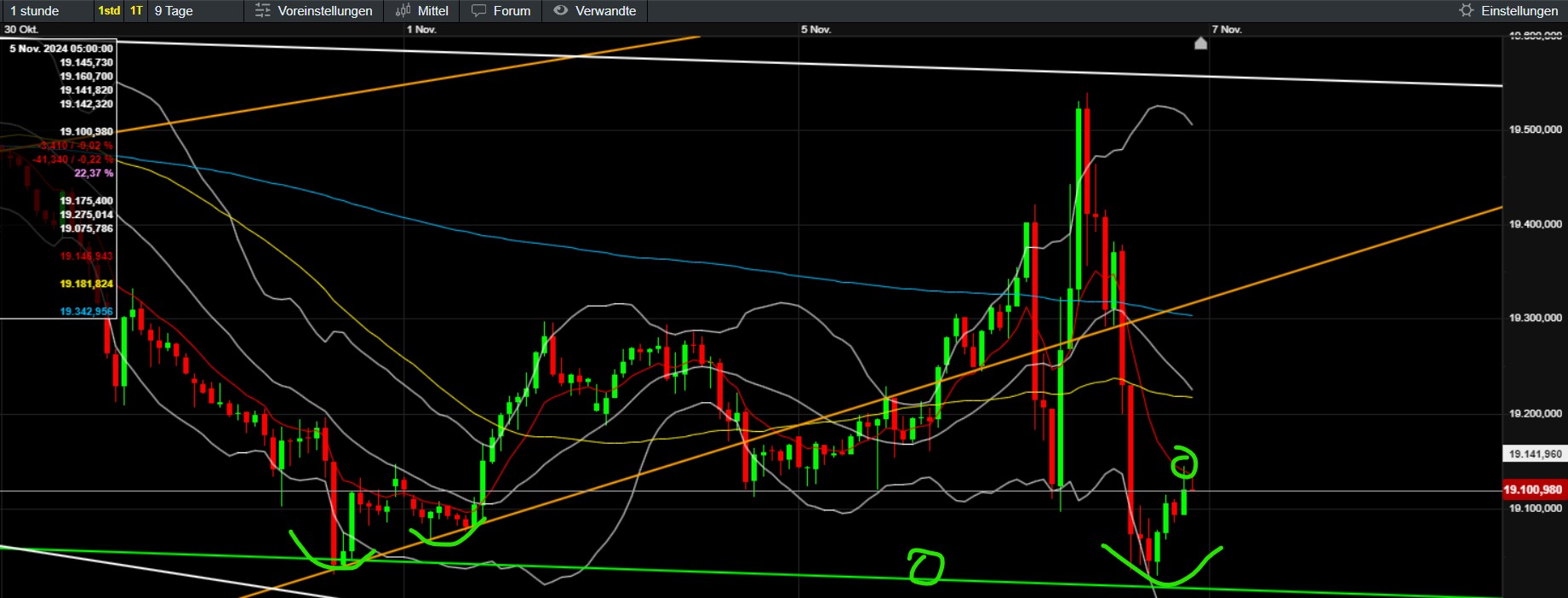The height and width of the screenshot is (598, 1568).
Task: Click the '19.145,730' value in data box
Action: tap(86, 62)
